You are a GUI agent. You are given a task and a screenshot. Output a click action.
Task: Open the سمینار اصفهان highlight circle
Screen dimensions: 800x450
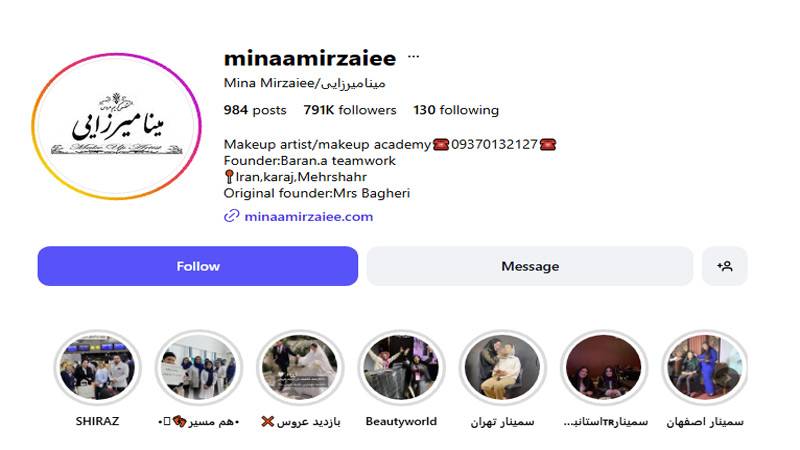tap(705, 367)
